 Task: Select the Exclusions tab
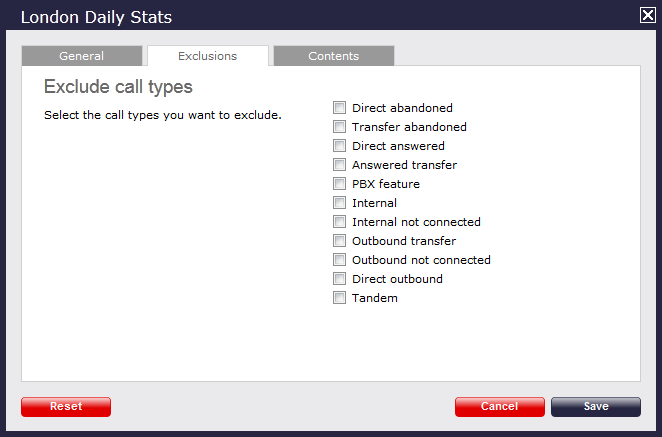point(207,56)
